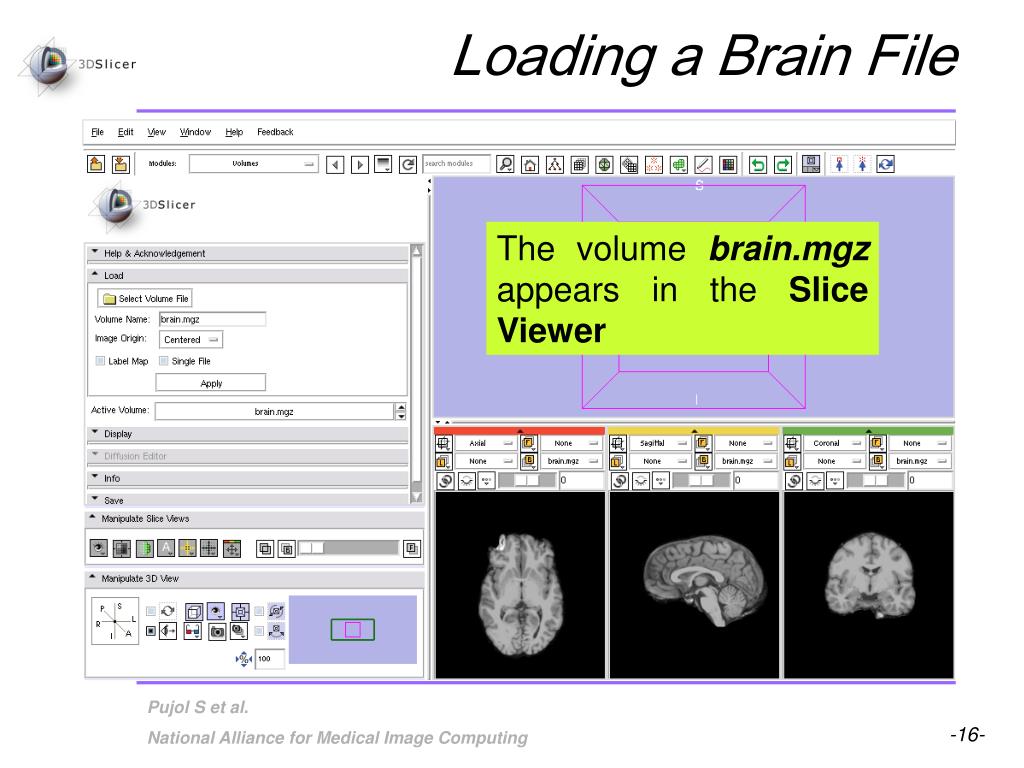Open module history menu icon

[383, 165]
